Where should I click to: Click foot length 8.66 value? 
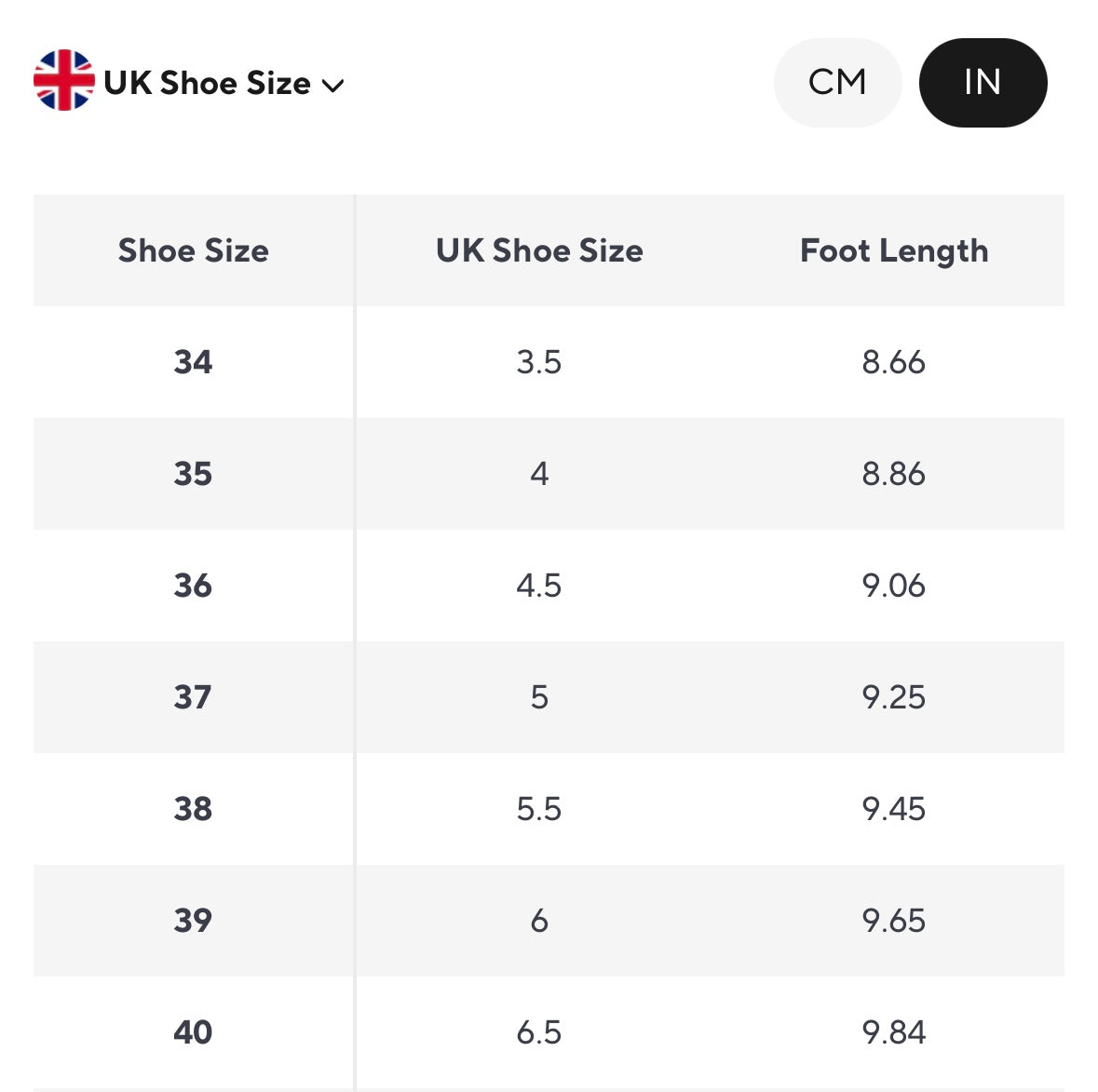pos(894,361)
